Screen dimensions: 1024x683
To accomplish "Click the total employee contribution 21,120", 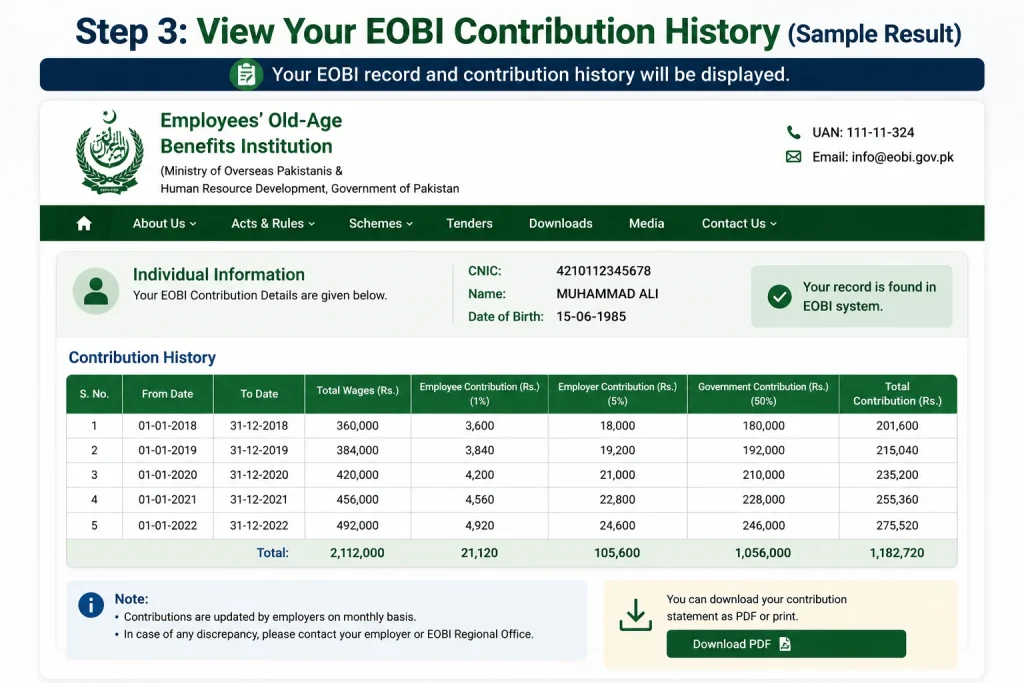I will (479, 553).
